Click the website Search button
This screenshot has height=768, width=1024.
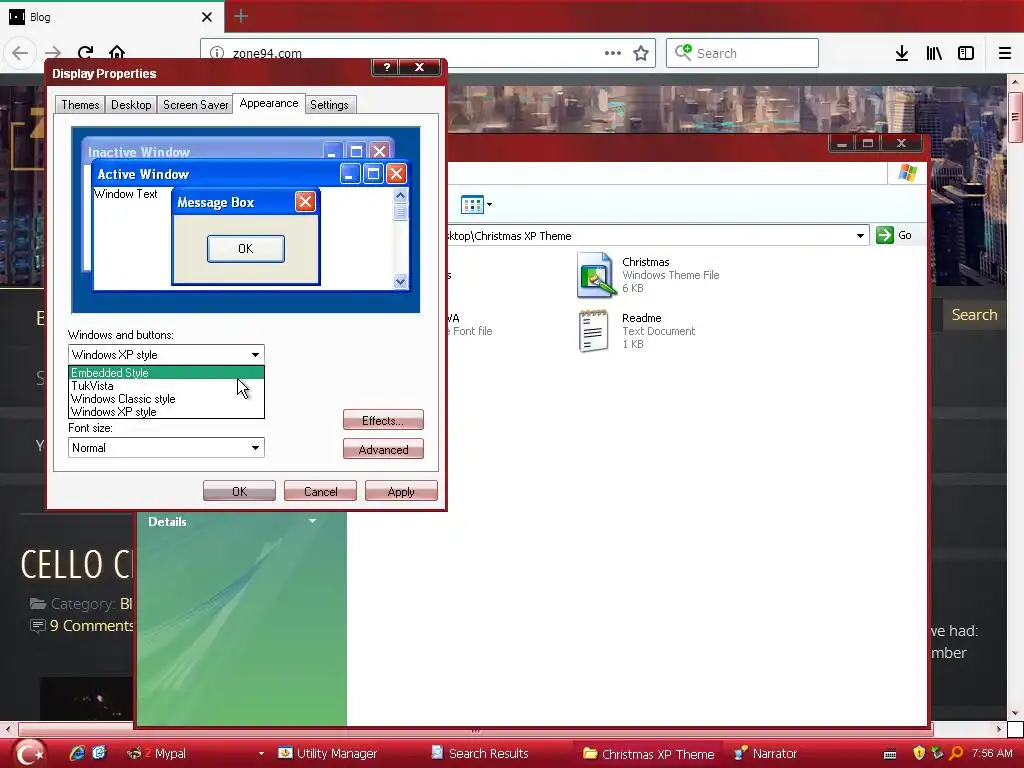point(974,315)
